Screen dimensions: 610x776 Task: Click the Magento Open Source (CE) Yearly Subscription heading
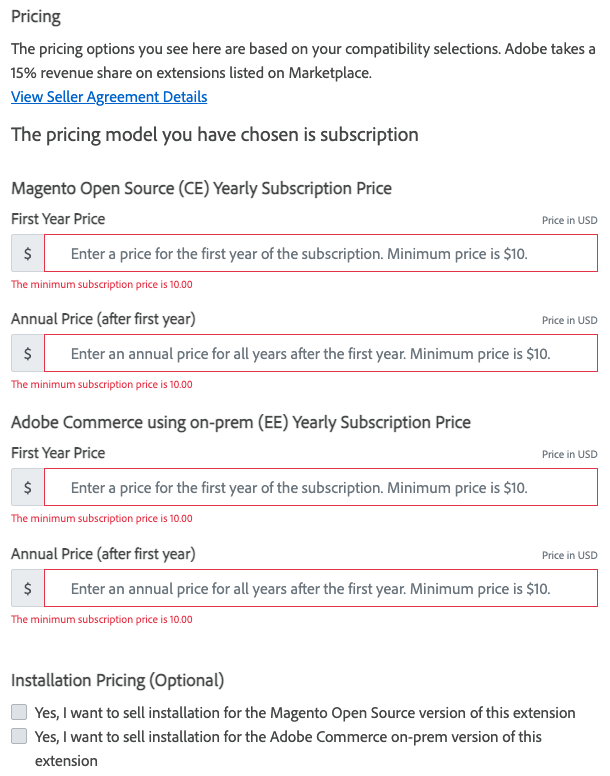point(201,188)
